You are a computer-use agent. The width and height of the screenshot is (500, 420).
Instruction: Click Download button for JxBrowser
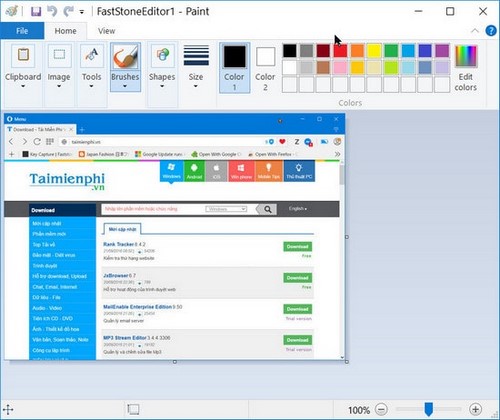[x=297, y=278]
